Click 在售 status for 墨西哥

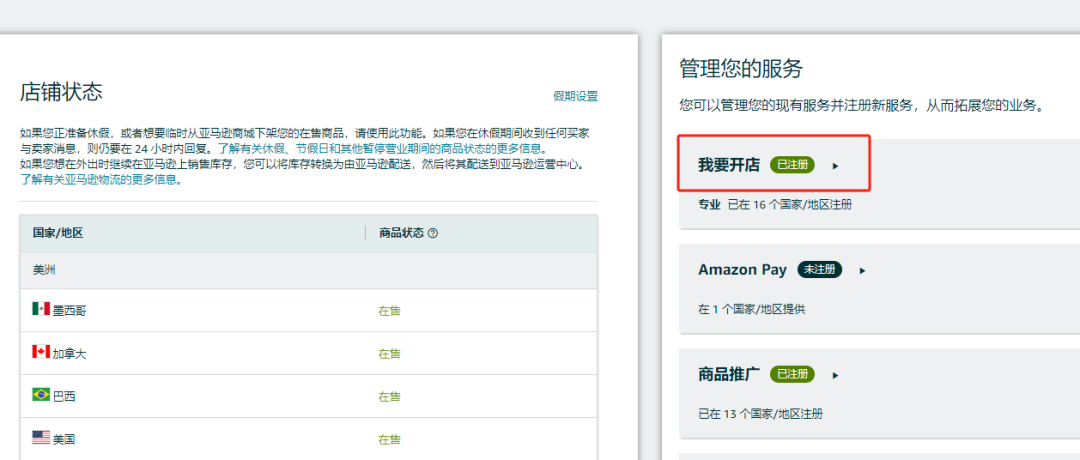point(389,311)
